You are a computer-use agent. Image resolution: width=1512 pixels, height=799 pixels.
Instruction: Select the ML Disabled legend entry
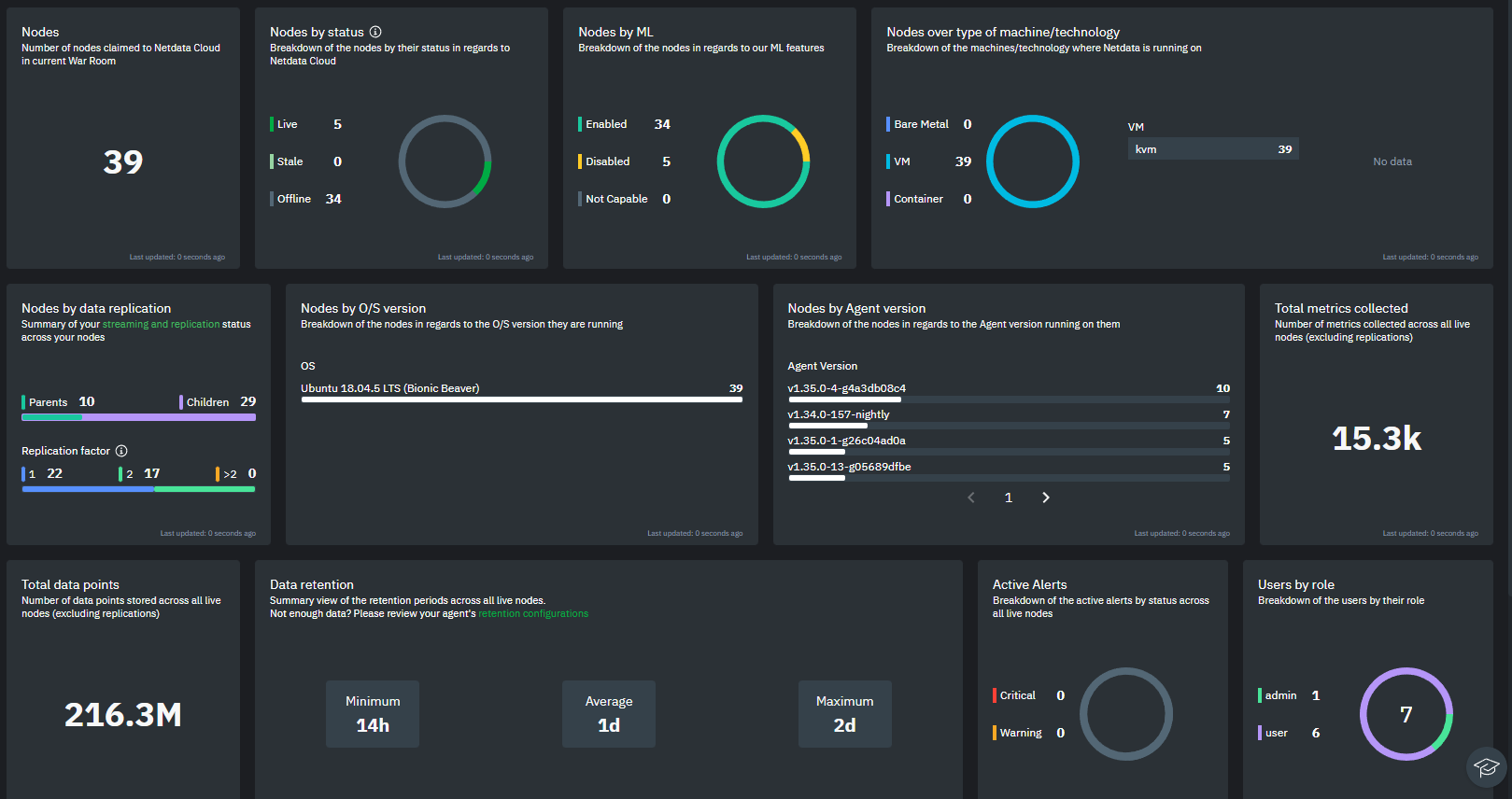pos(625,161)
